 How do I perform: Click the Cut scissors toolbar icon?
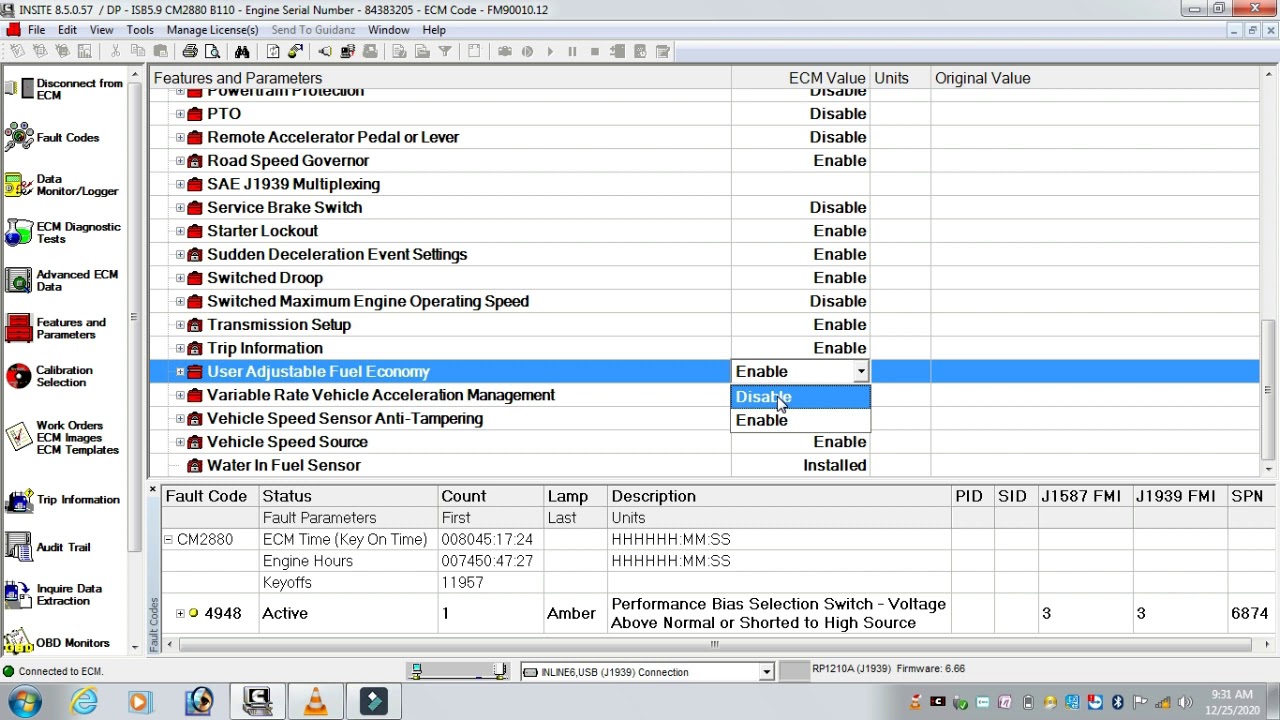click(116, 51)
